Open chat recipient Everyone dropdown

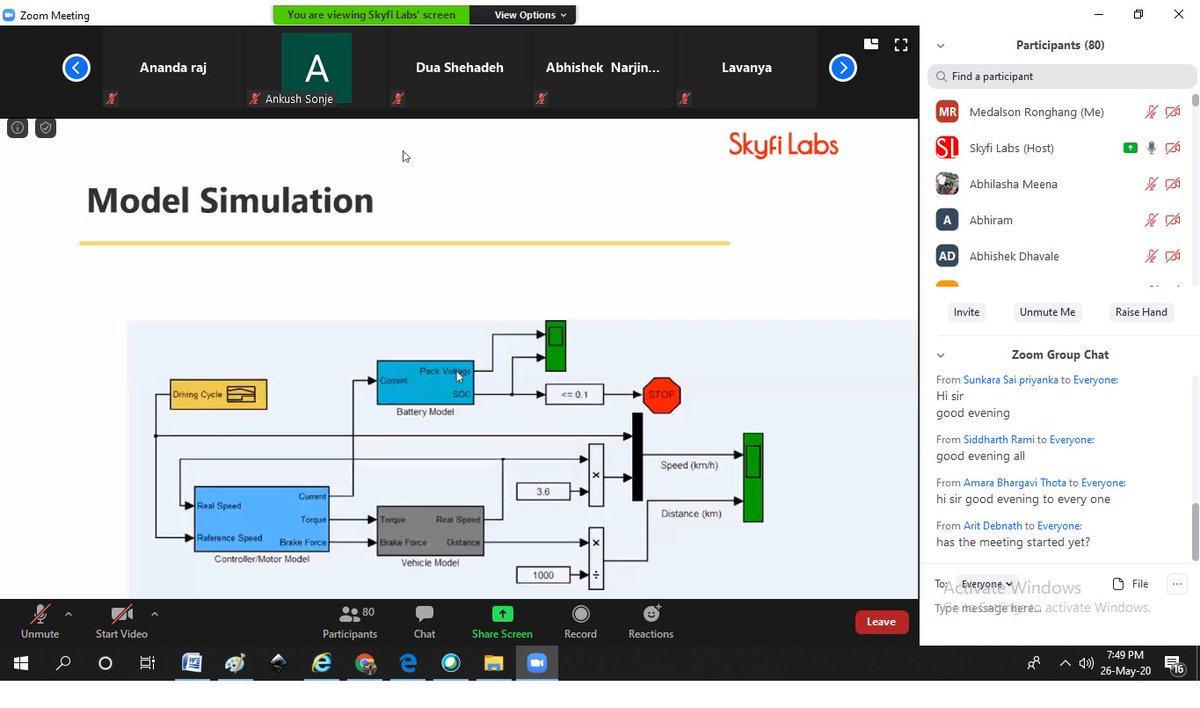tap(987, 584)
